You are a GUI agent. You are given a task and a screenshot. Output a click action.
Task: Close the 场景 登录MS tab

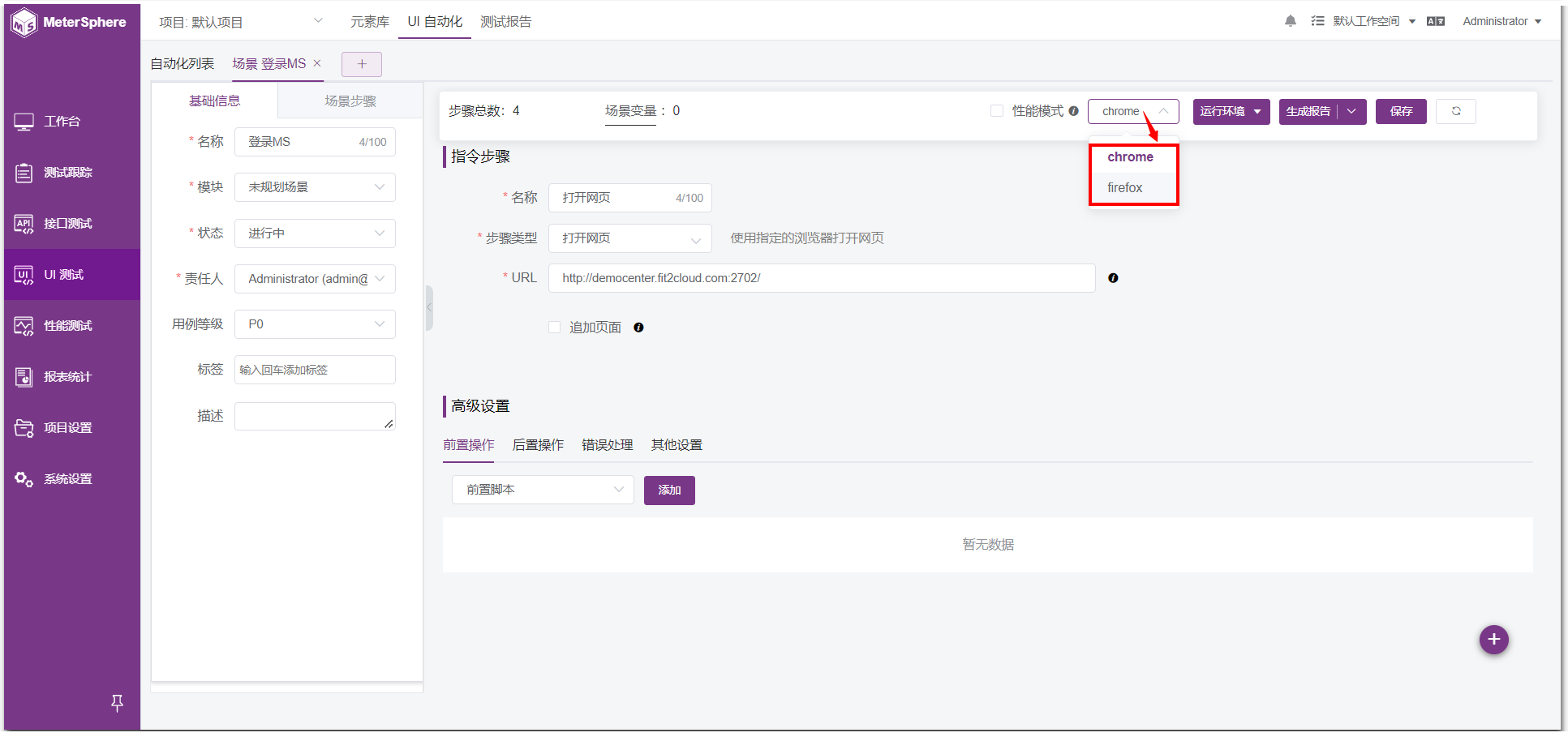pyautogui.click(x=317, y=63)
